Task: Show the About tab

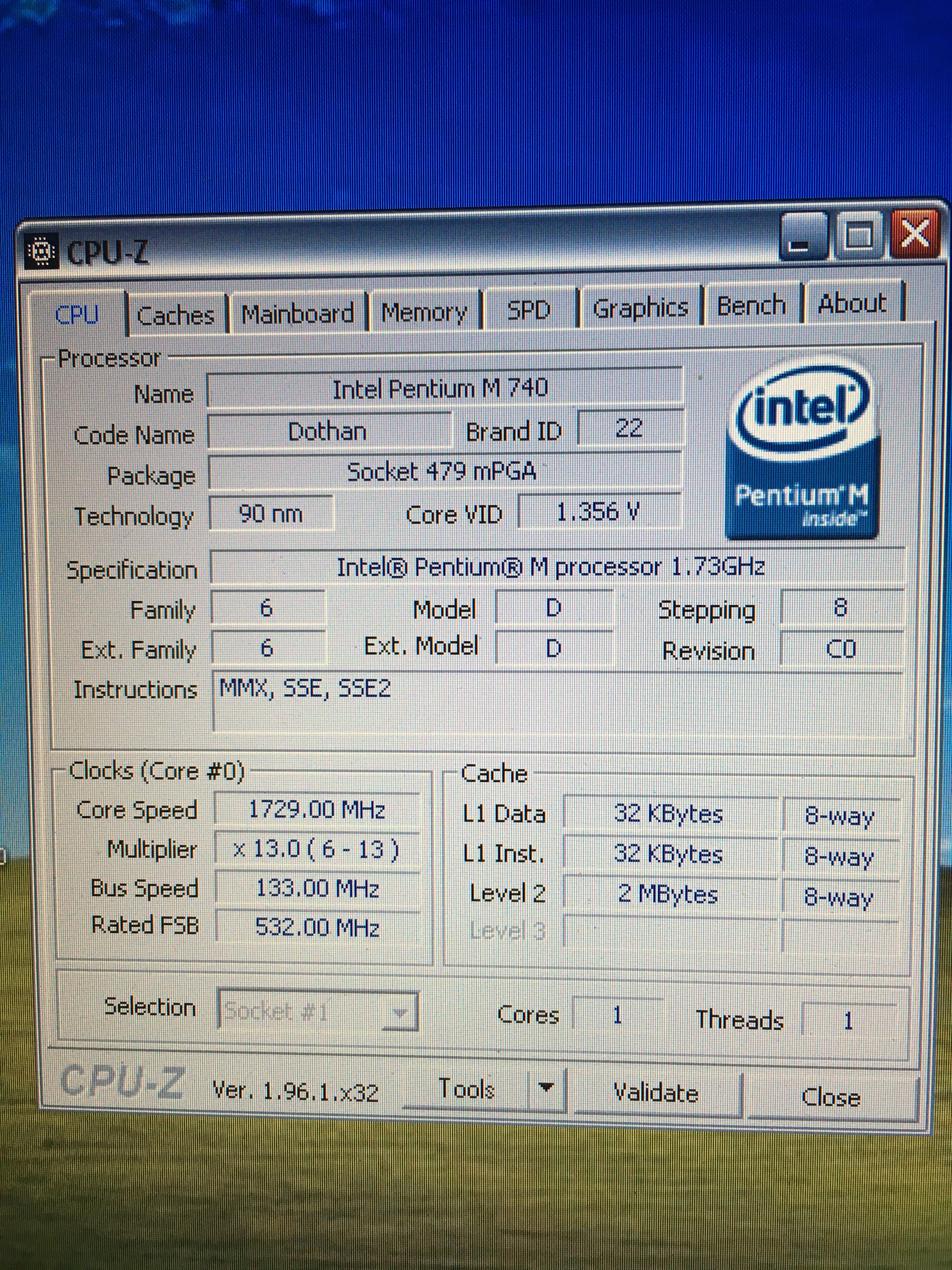Action: click(852, 303)
